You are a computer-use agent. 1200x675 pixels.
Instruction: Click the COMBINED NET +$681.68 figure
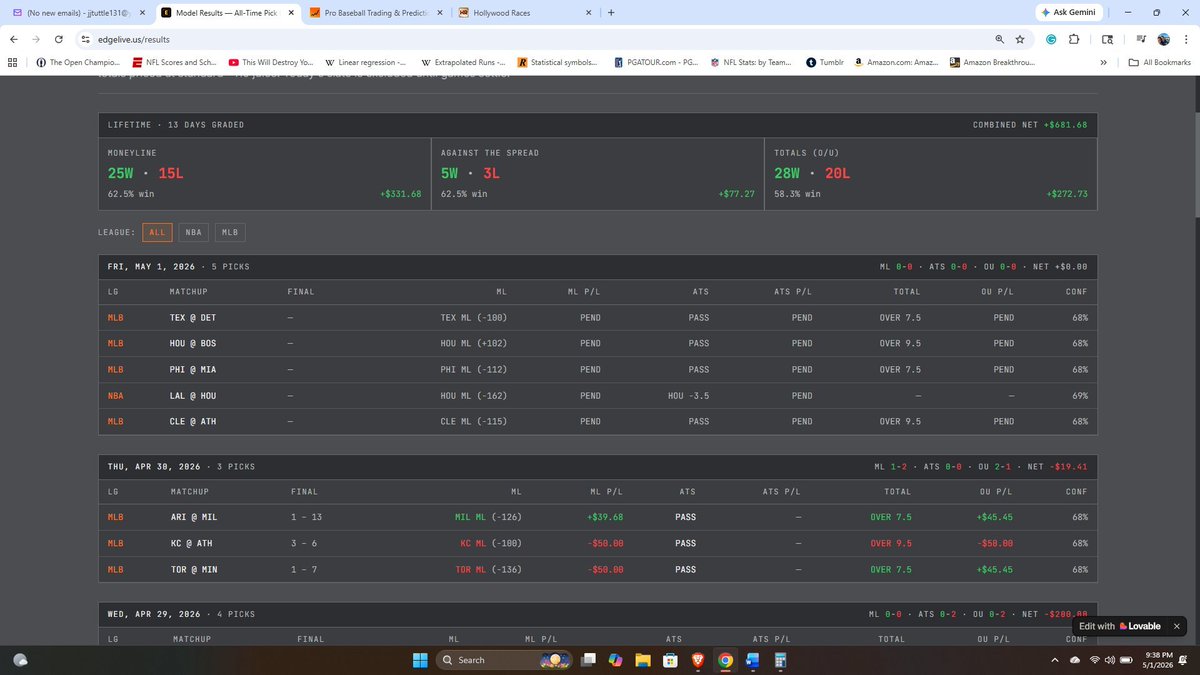click(1029, 125)
